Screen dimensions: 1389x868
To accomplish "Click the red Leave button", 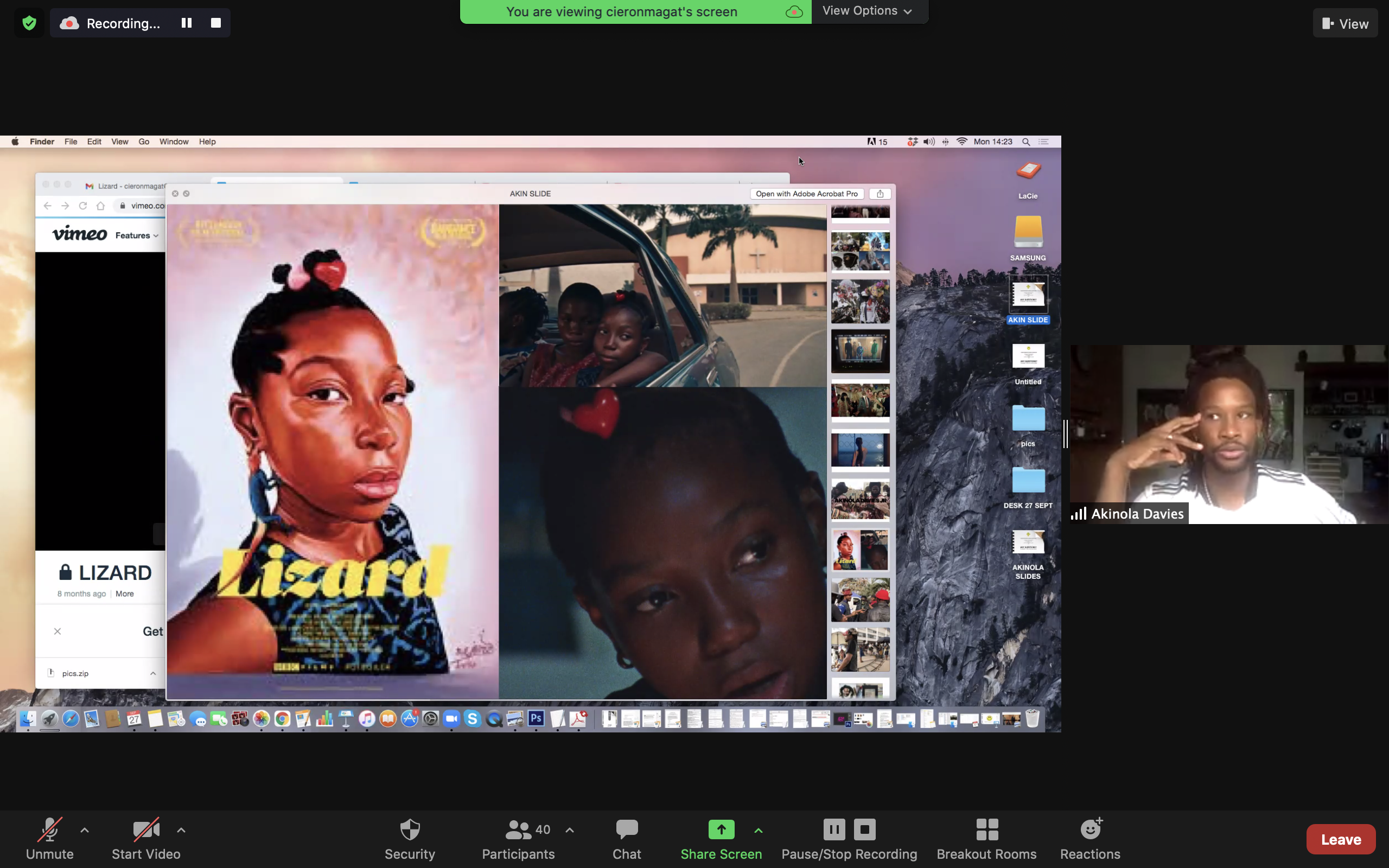I will coord(1341,839).
